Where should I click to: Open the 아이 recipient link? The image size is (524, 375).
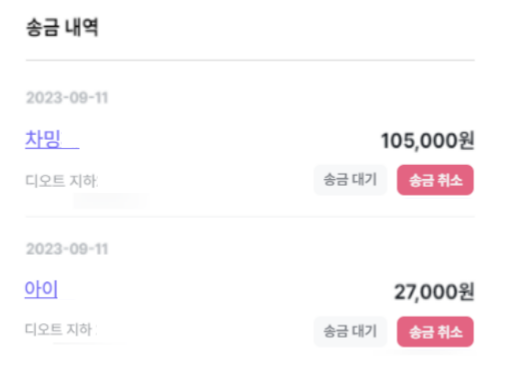pos(41,289)
